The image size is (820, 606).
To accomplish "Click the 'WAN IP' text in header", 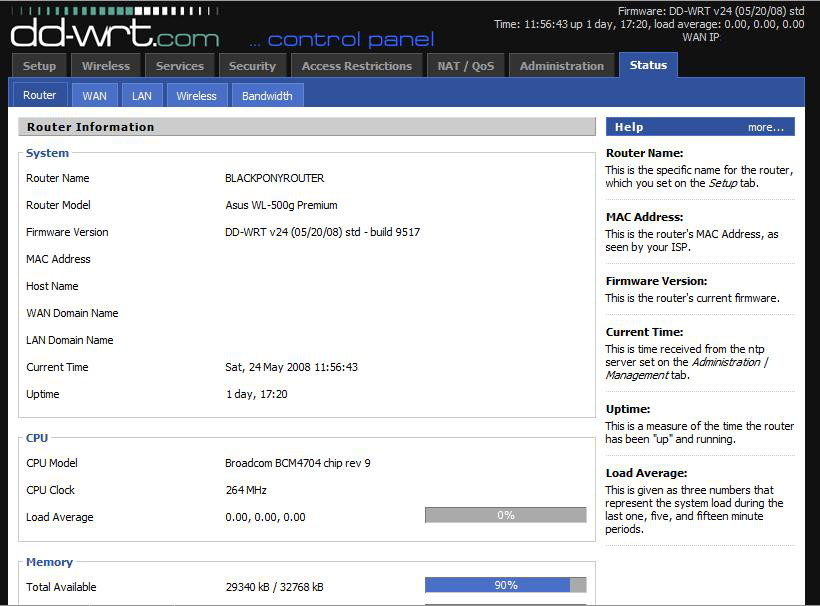I will pyautogui.click(x=701, y=37).
